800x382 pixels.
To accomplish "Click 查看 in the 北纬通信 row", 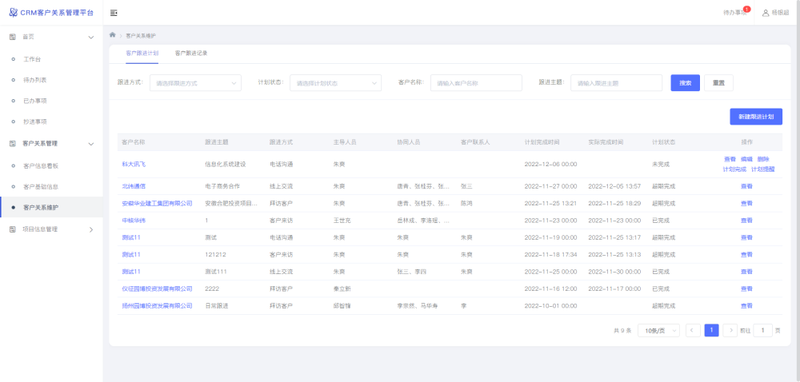I will [x=746, y=186].
